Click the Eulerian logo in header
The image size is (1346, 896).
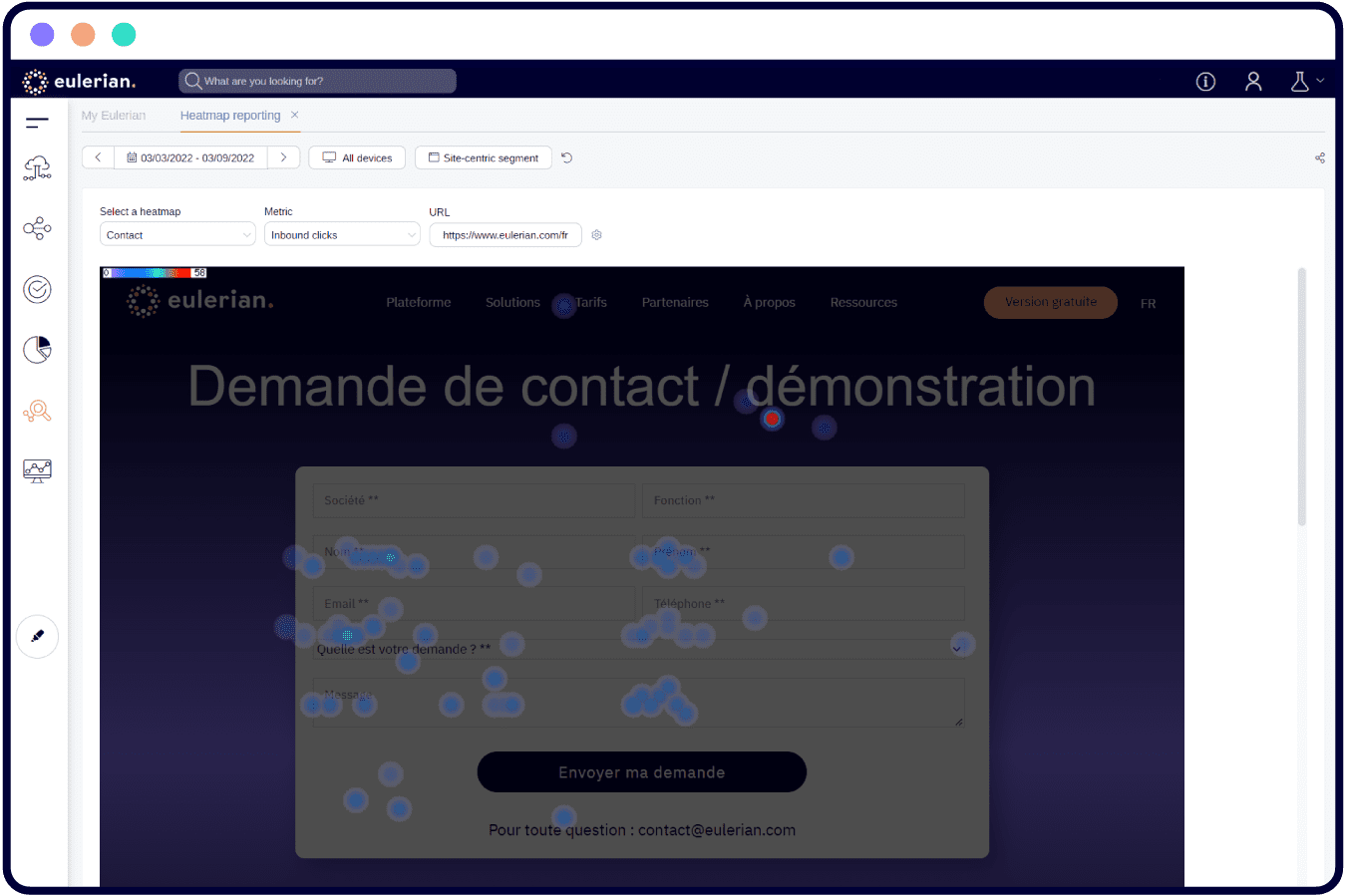click(x=79, y=82)
